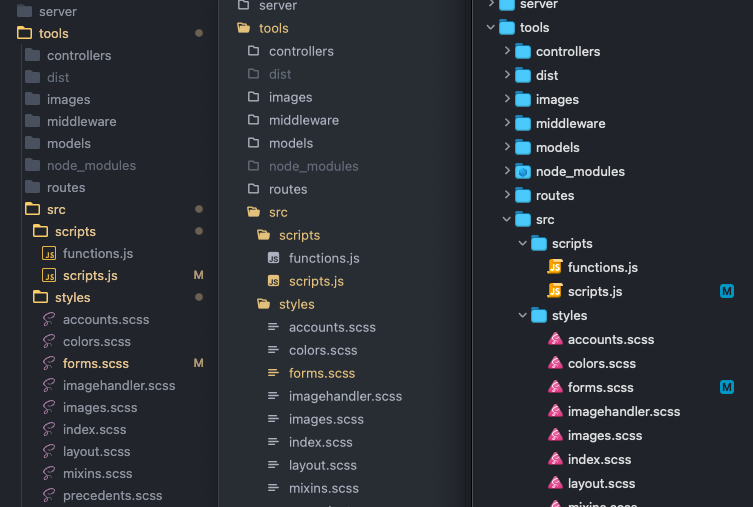Click the yellow M status letter beside scripts.js
This screenshot has height=507, width=753.
pyautogui.click(x=198, y=275)
